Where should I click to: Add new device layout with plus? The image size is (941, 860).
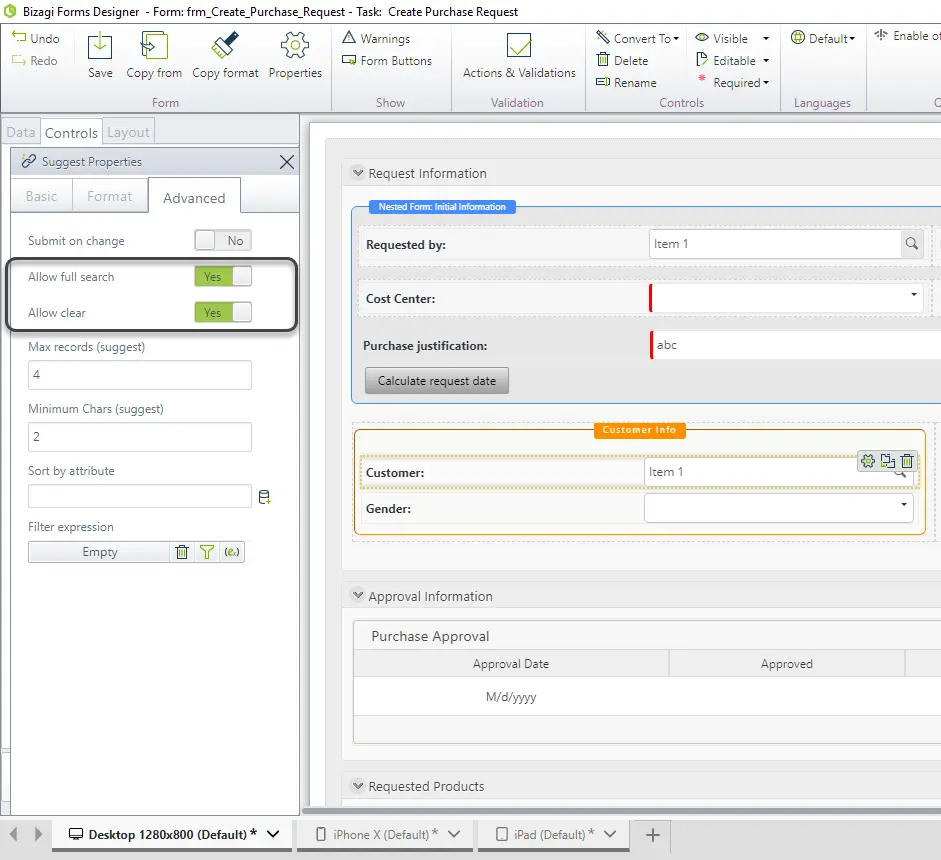click(652, 835)
